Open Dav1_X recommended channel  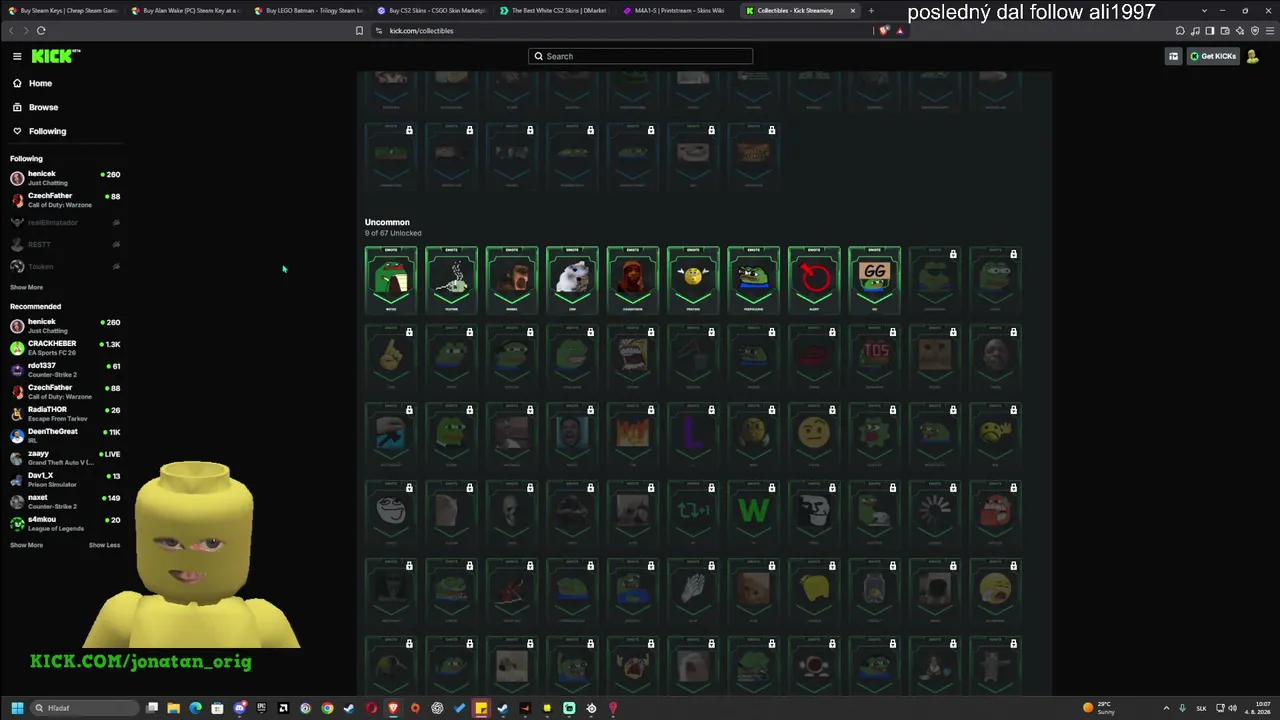65,480
